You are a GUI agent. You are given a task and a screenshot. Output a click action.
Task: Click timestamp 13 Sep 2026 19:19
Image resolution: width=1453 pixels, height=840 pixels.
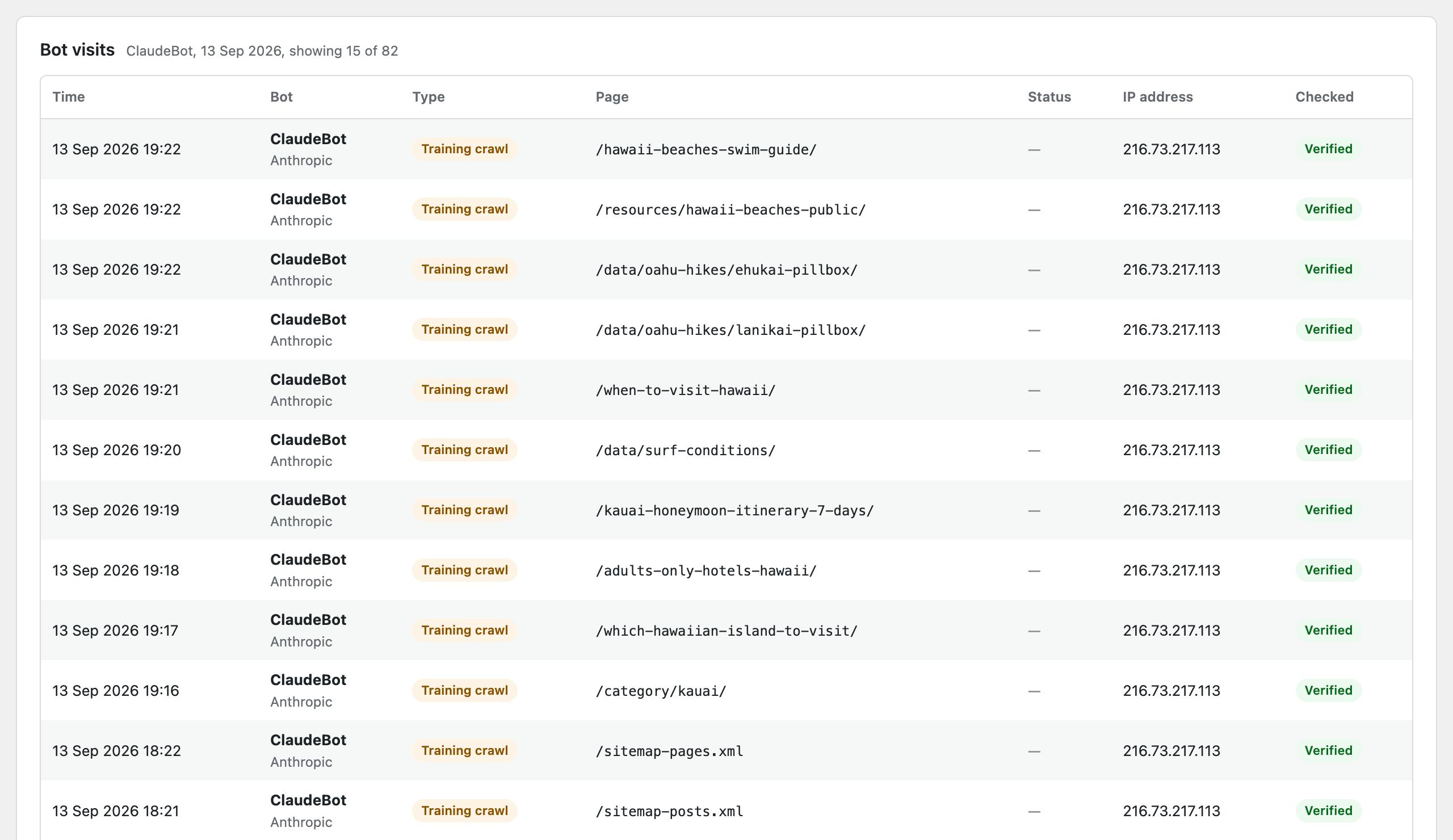click(x=116, y=510)
